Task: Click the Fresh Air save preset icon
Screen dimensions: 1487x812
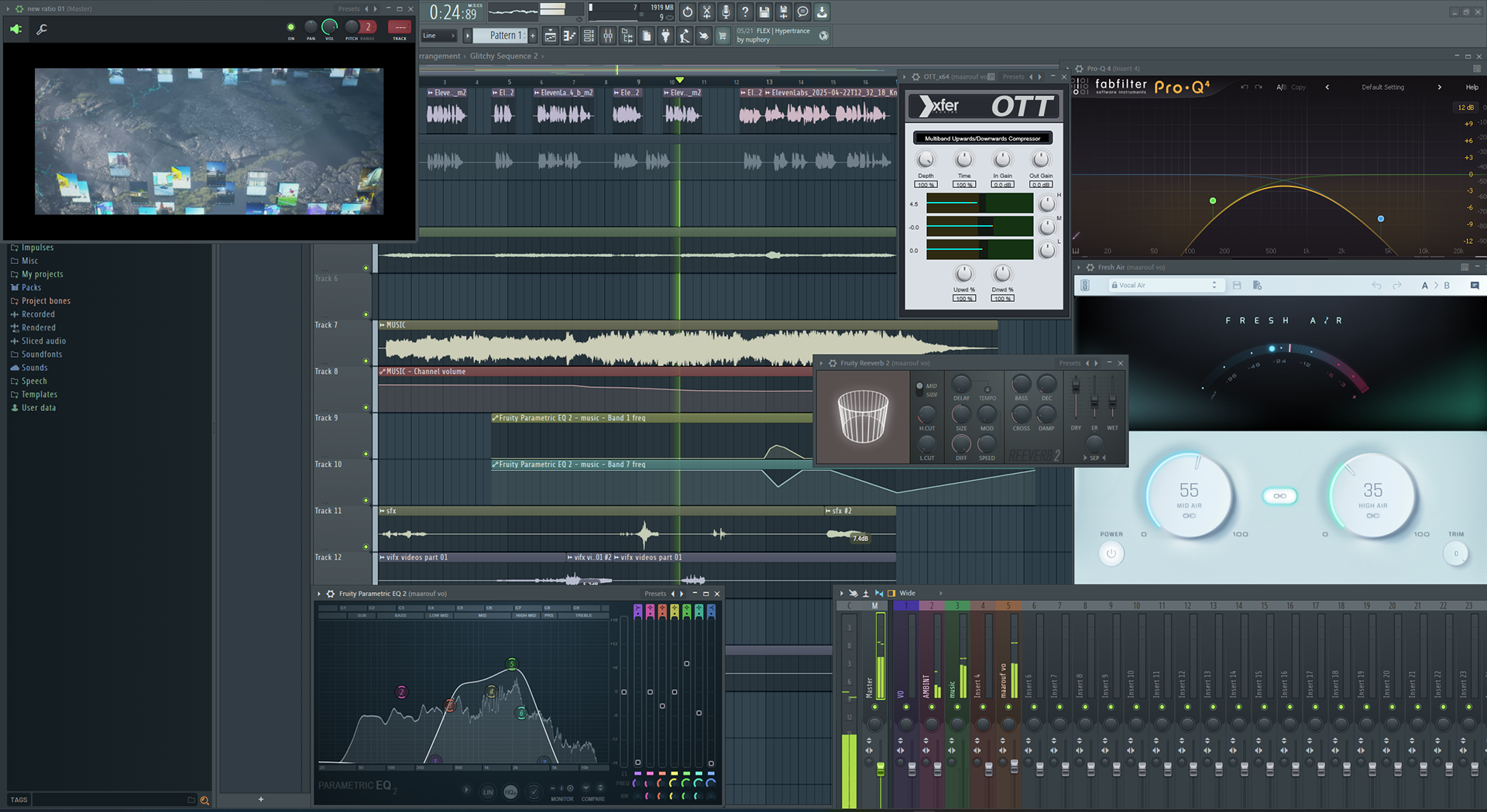Action: click(1237, 286)
